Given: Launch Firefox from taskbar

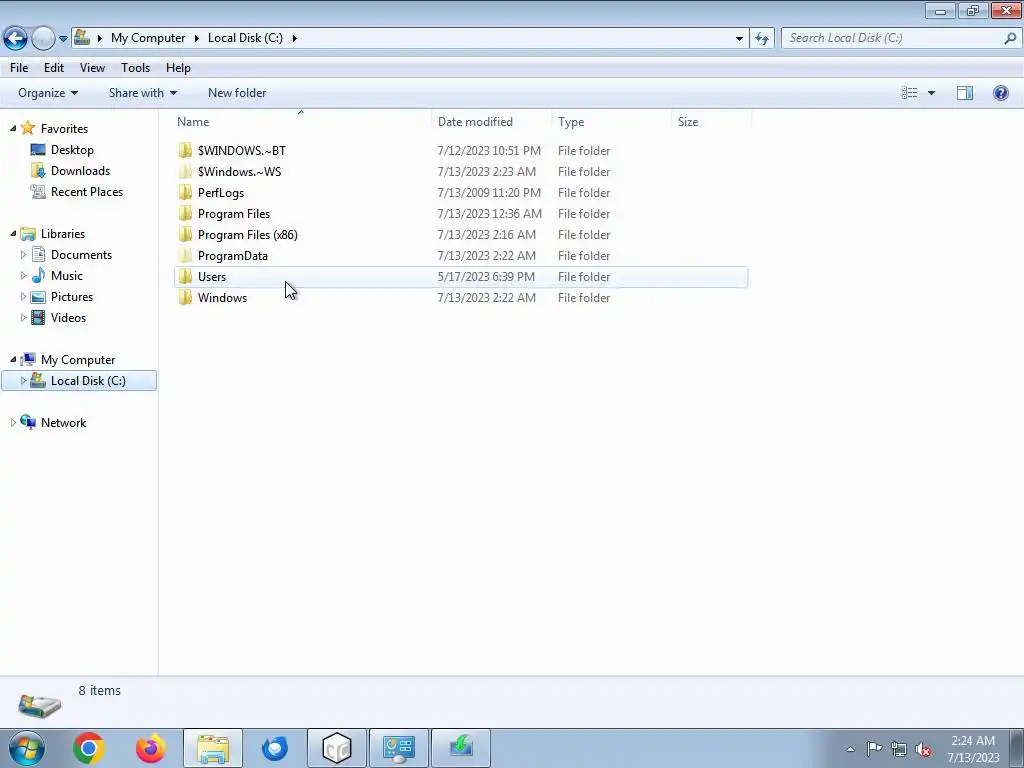Looking at the screenshot, I should pyautogui.click(x=150, y=748).
